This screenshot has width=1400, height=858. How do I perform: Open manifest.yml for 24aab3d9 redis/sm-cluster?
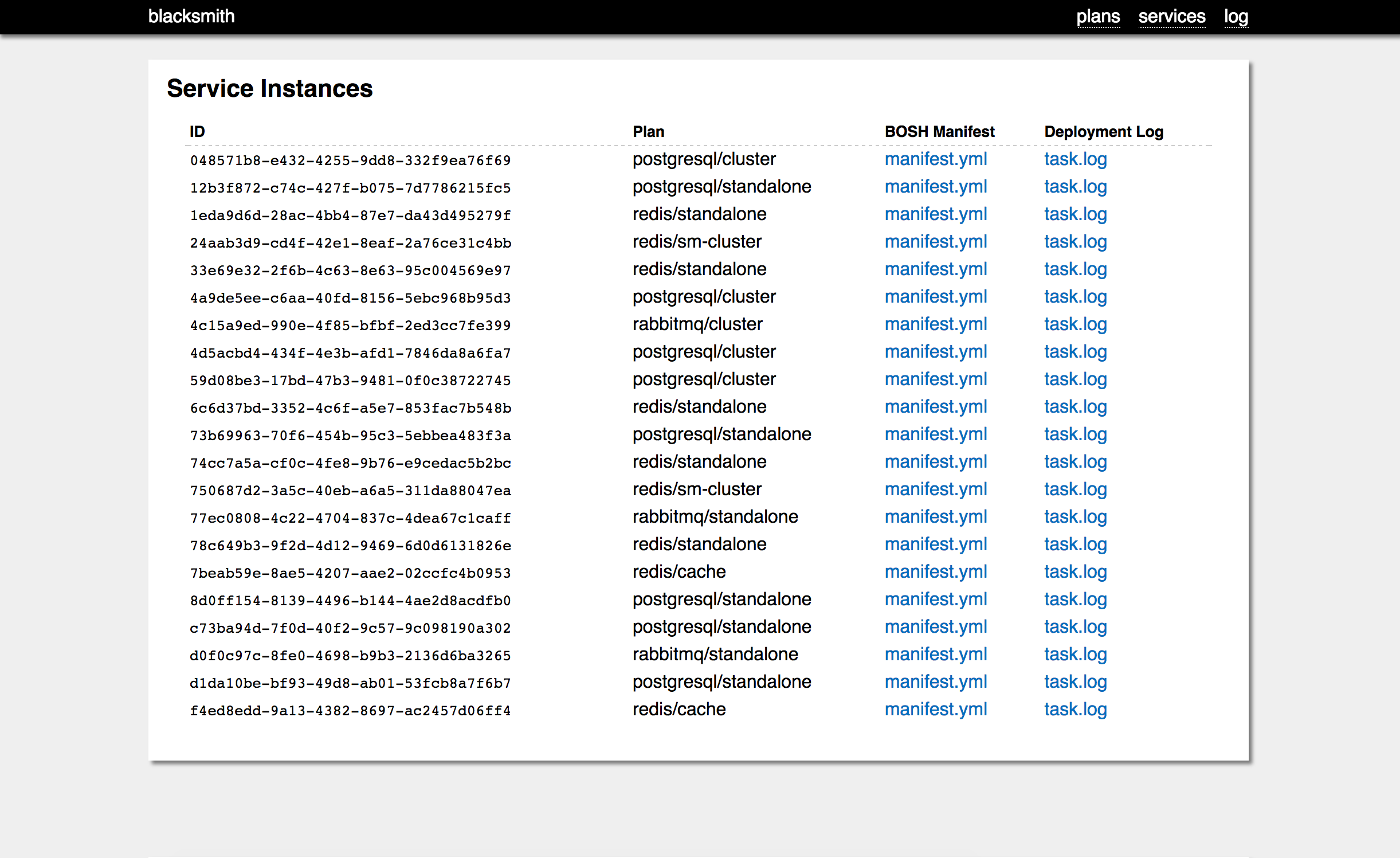pos(934,242)
